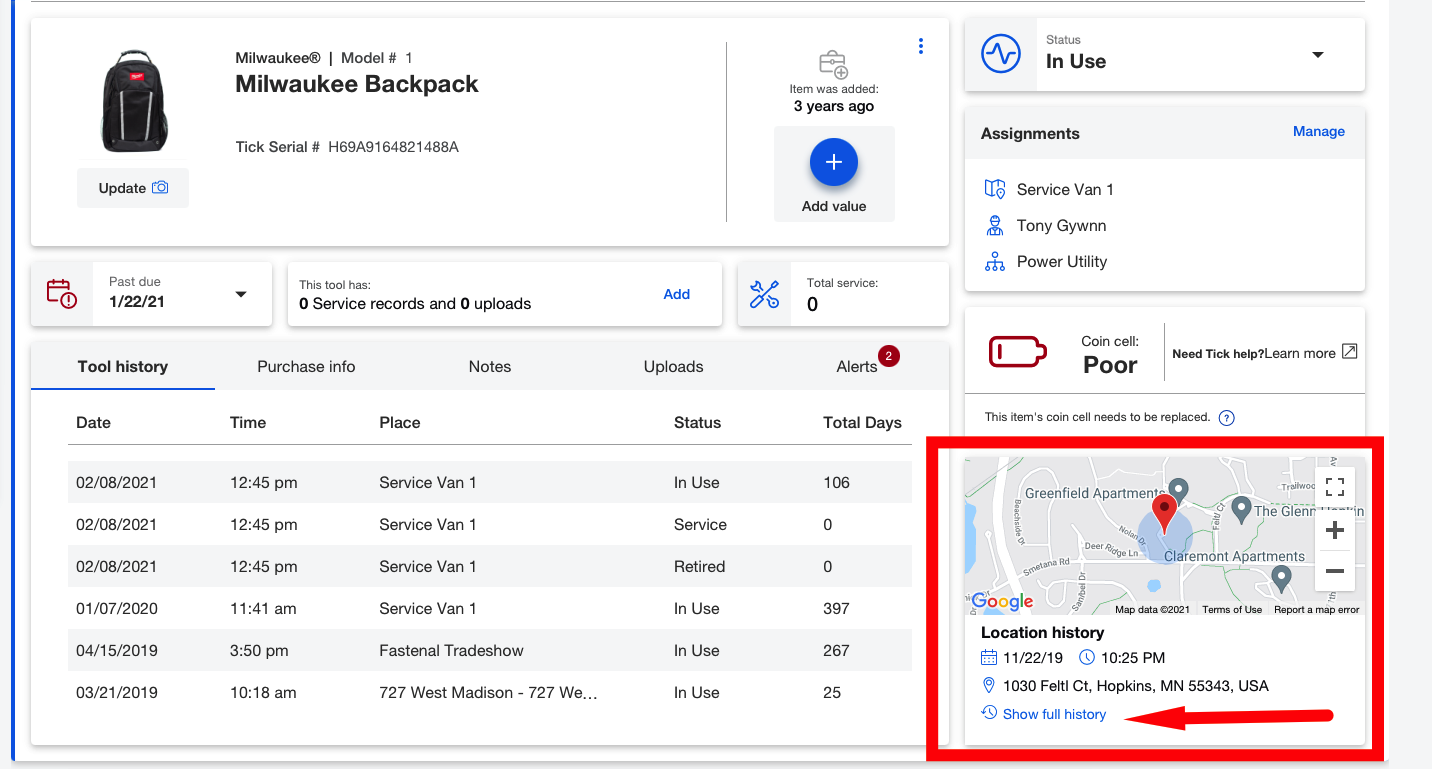Select Service Van 1 assignment

pyautogui.click(x=1065, y=189)
